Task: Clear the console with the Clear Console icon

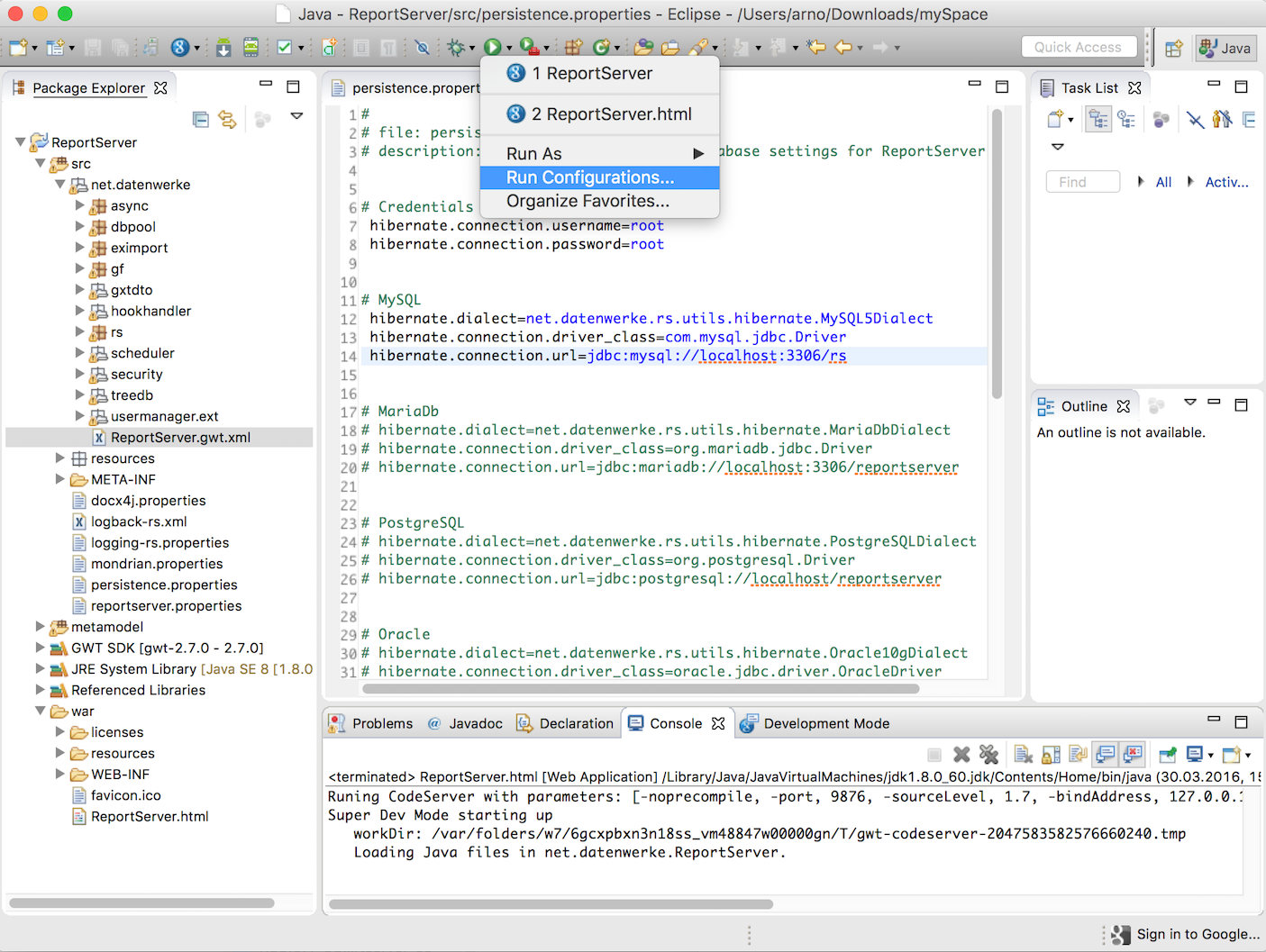Action: [1024, 755]
